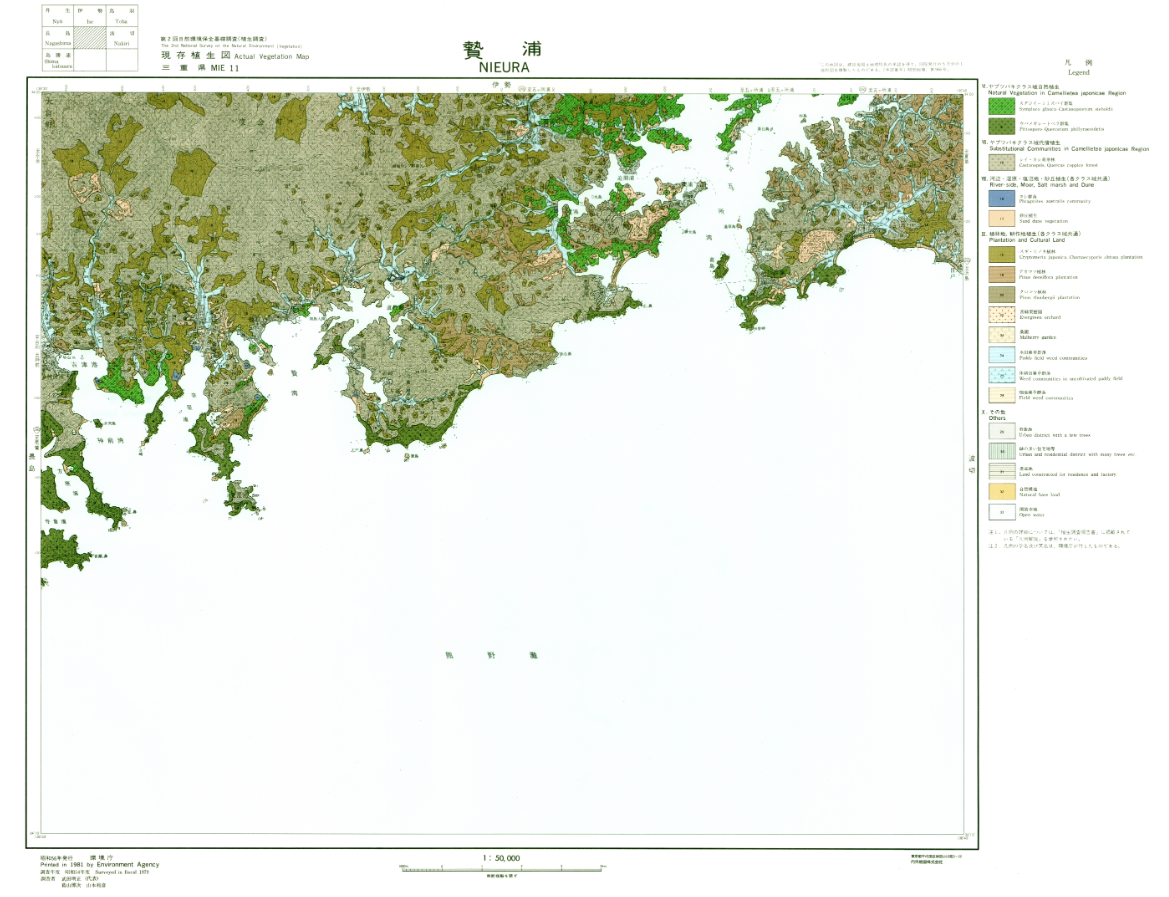Click the Pinus thunbergii plantation swatch
This screenshot has height=897, width=1169.
(x=1001, y=295)
